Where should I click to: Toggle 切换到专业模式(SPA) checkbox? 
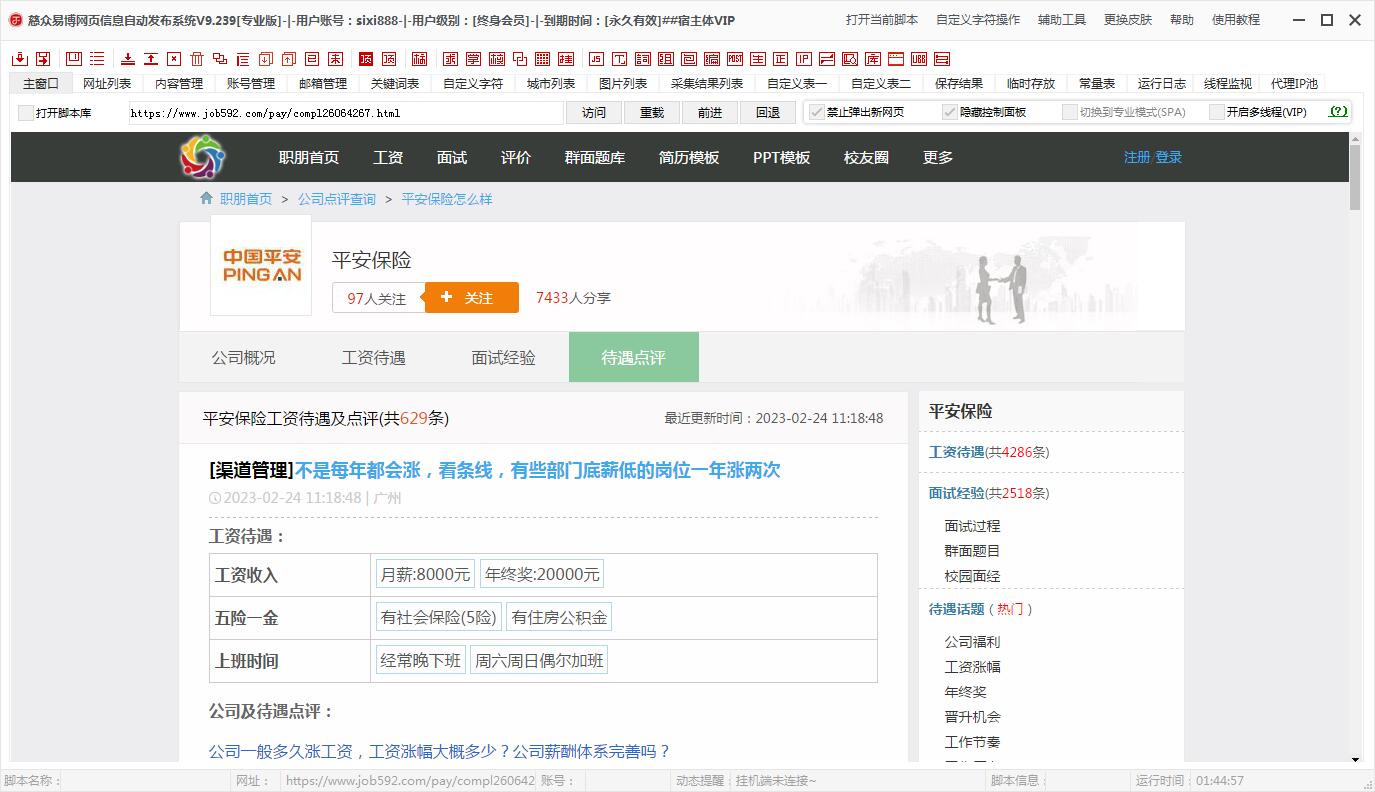tap(1070, 112)
